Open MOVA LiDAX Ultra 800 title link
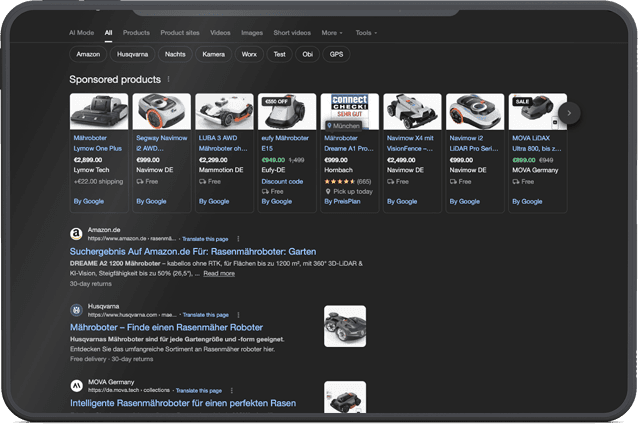 click(x=537, y=143)
